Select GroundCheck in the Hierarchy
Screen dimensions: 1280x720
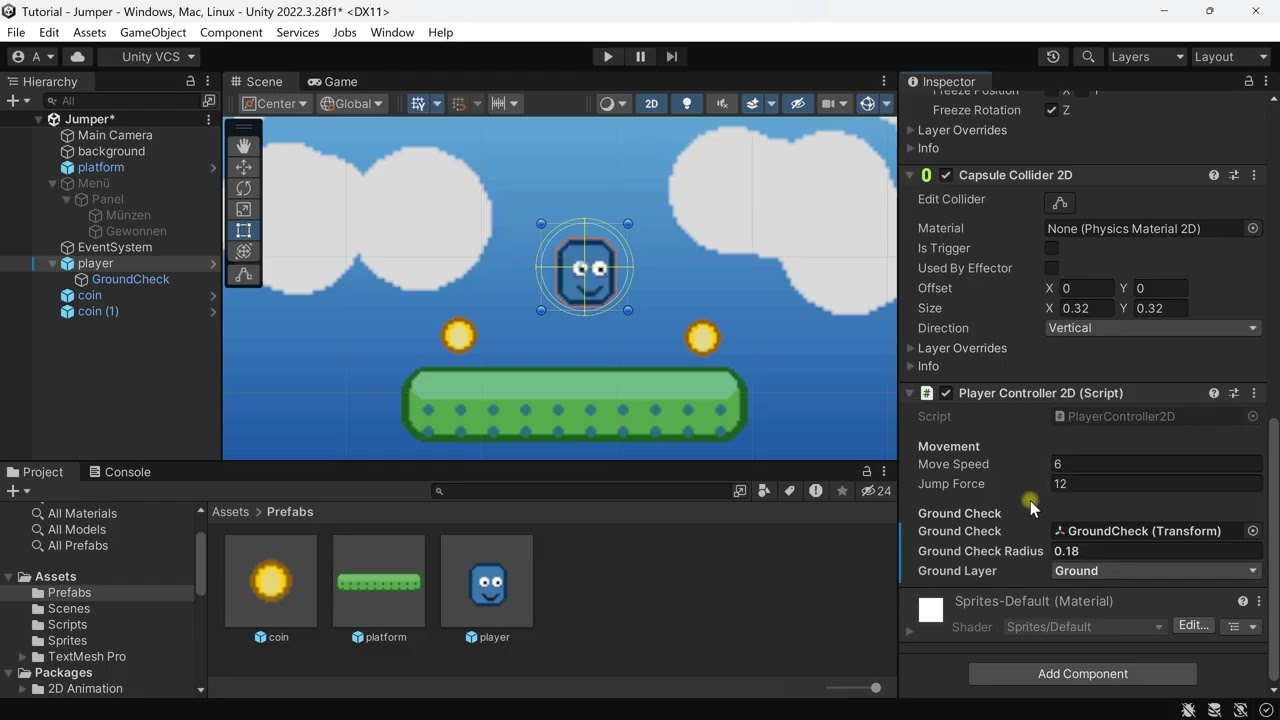tap(130, 279)
